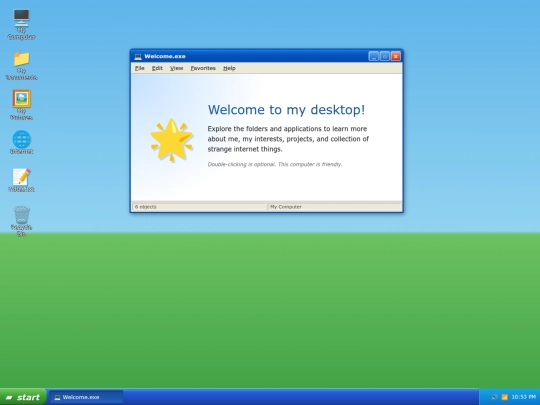This screenshot has width=540, height=405.
Task: Click the start button
Action: [x=23, y=397]
